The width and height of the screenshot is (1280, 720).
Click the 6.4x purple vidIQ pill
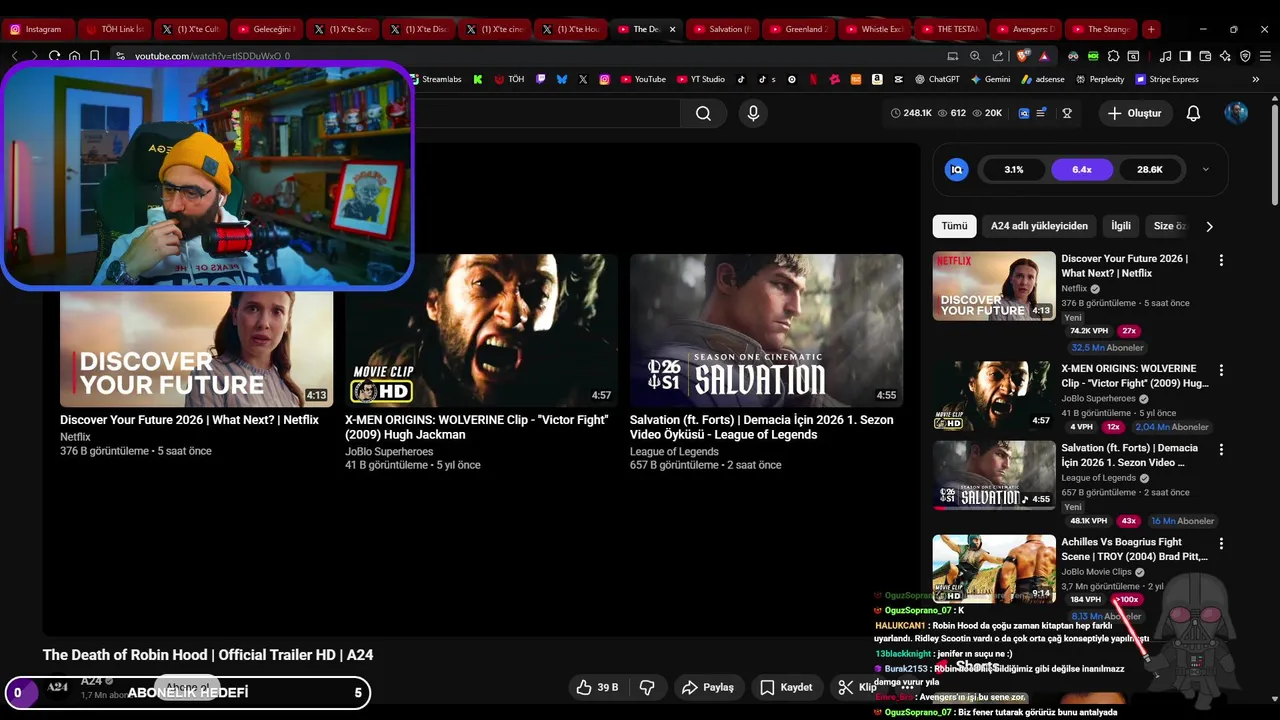(x=1082, y=169)
